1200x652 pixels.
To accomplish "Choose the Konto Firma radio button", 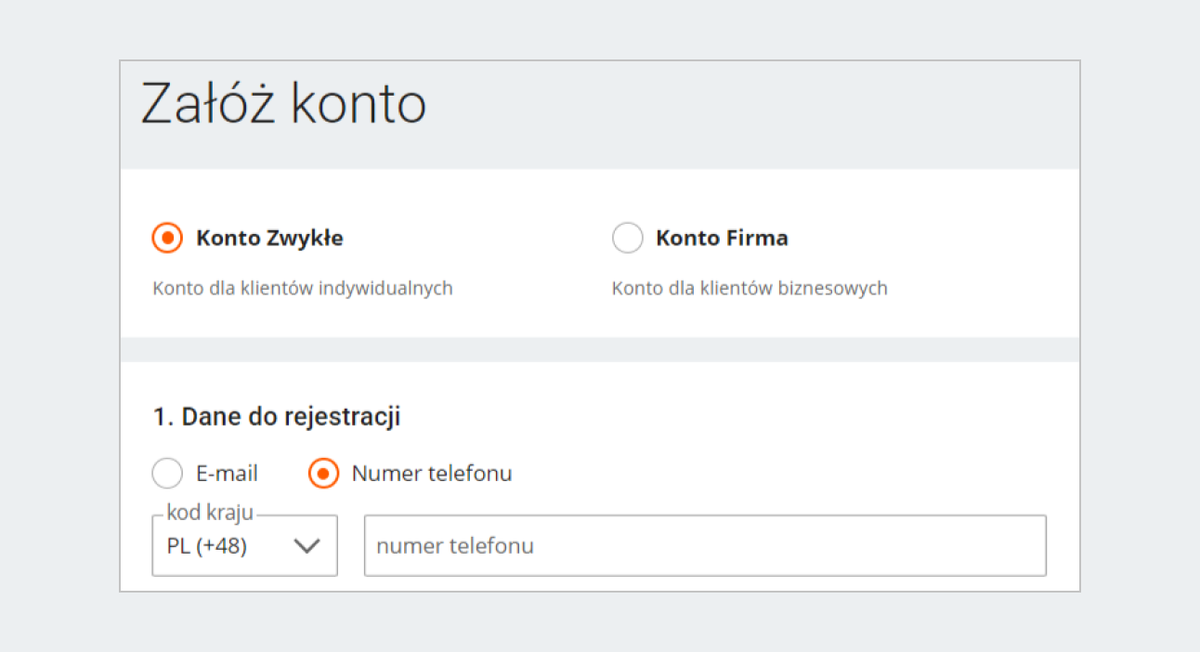I will pos(627,238).
